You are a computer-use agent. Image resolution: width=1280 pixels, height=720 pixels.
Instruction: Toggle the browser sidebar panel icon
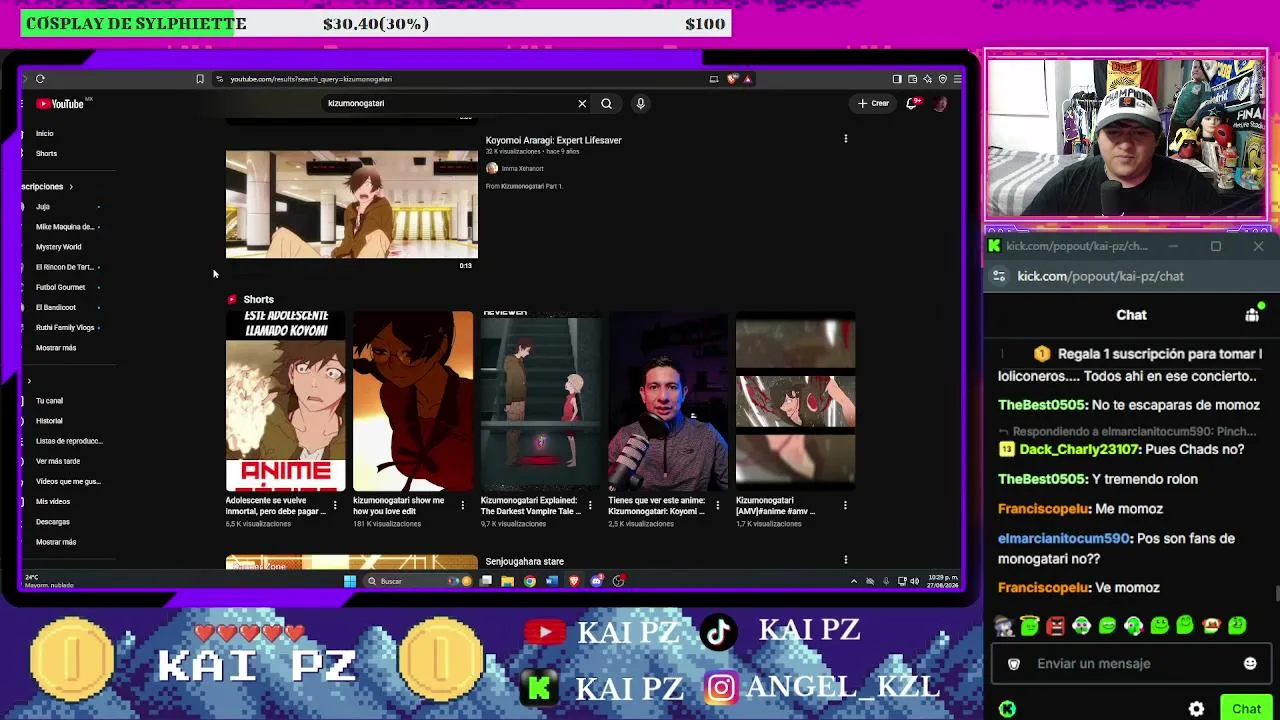tap(897, 79)
